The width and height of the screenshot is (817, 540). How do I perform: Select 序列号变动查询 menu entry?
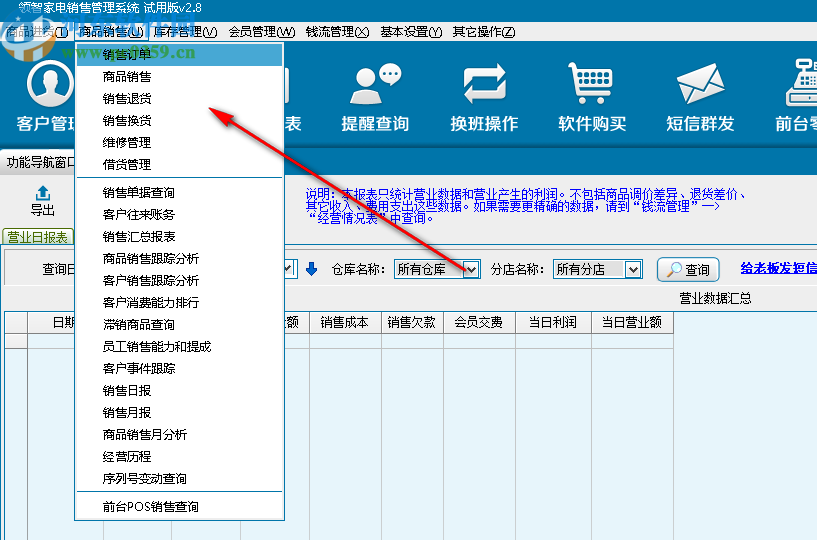pos(179,478)
